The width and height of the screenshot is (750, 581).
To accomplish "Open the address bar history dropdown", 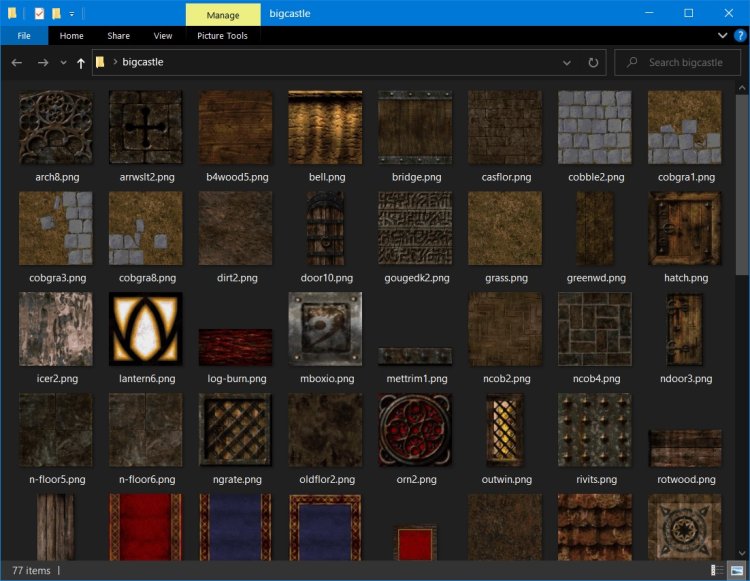I will click(x=567, y=62).
